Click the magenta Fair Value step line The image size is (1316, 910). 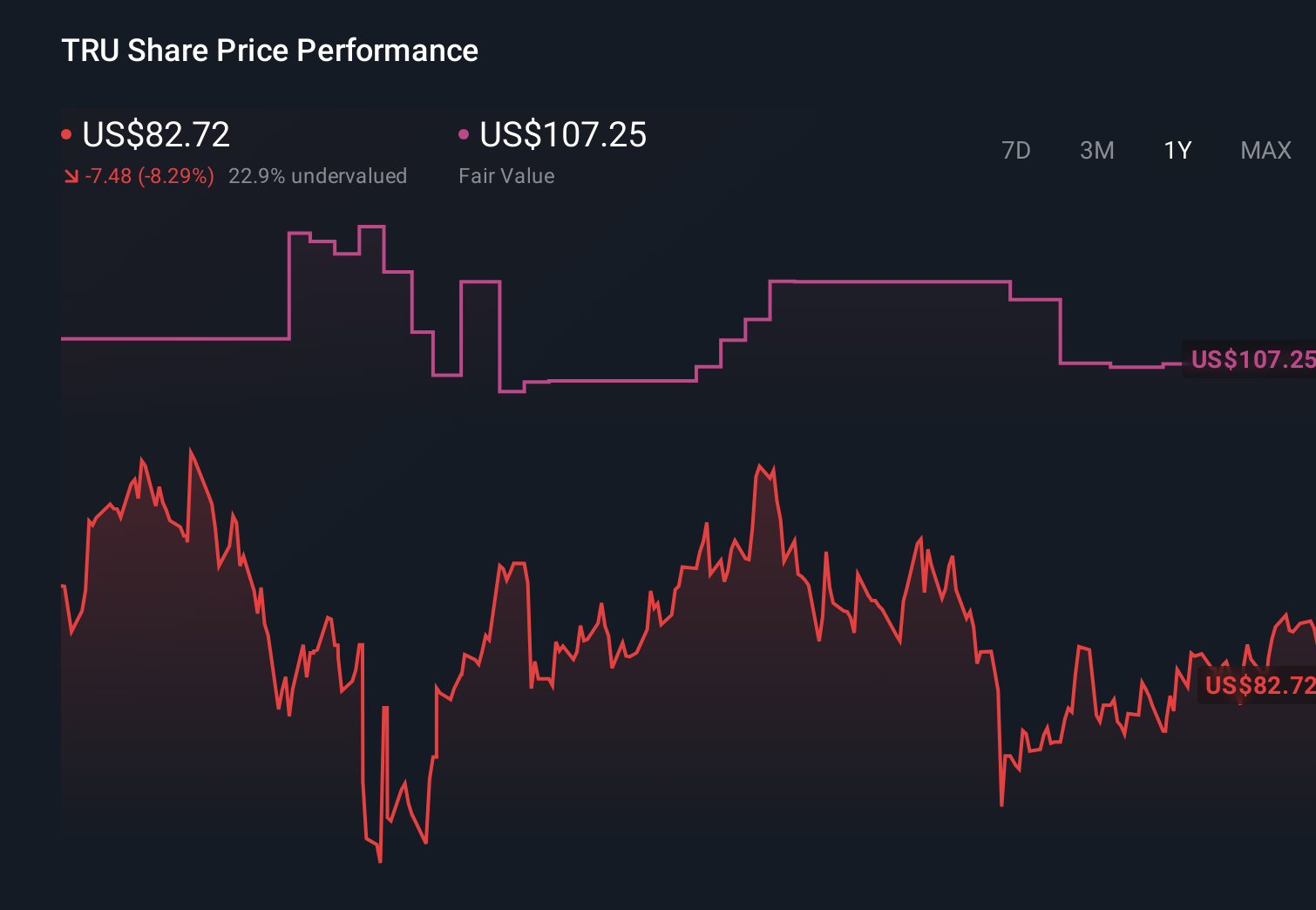(889, 281)
